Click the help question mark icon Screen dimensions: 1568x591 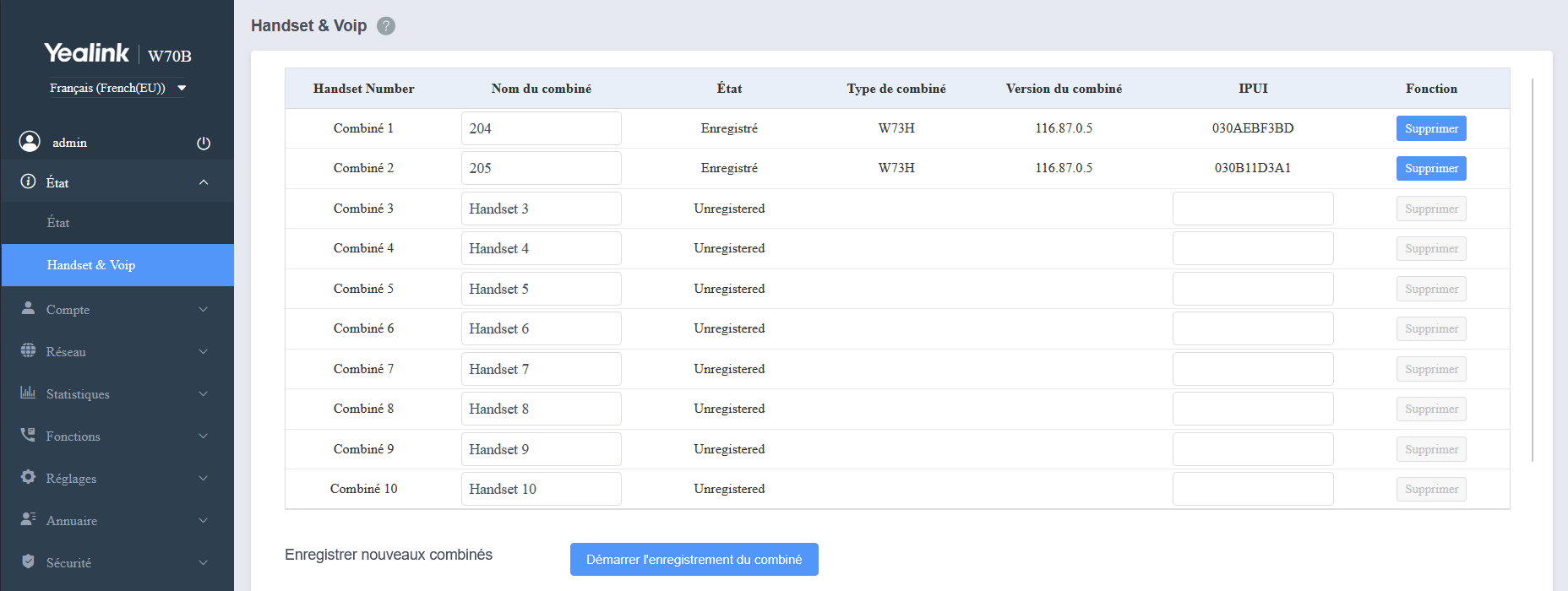tap(385, 26)
